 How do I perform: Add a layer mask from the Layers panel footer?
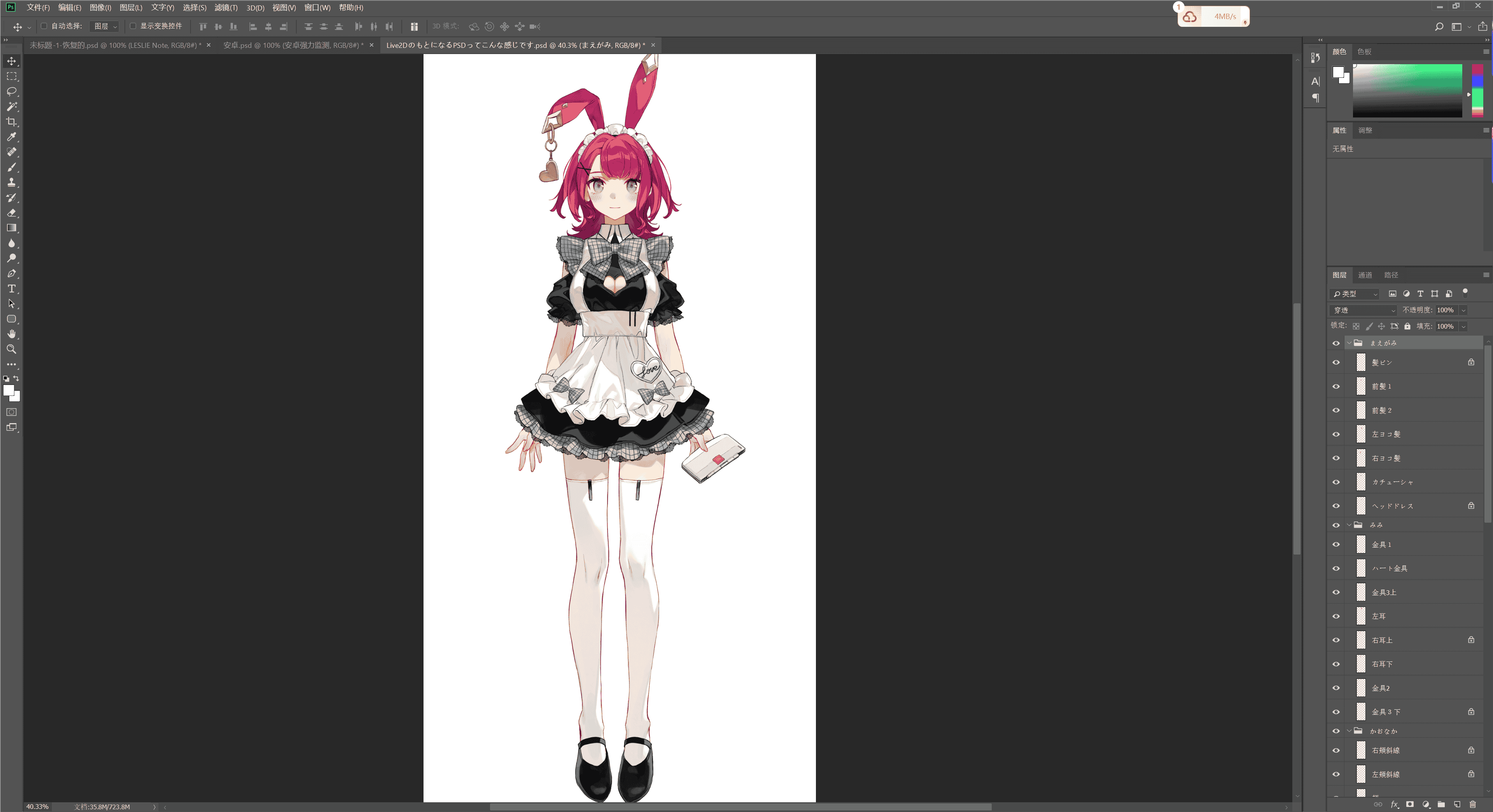pos(1410,804)
